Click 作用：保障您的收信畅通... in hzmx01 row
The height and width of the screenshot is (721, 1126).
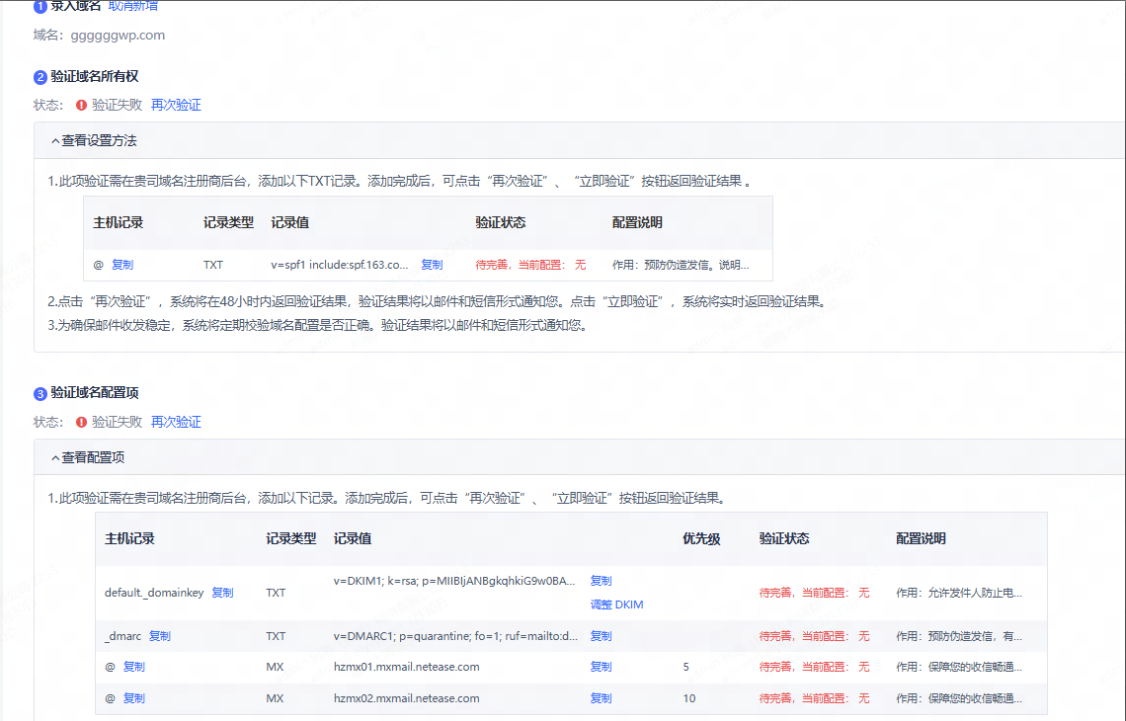pyautogui.click(x=959, y=666)
